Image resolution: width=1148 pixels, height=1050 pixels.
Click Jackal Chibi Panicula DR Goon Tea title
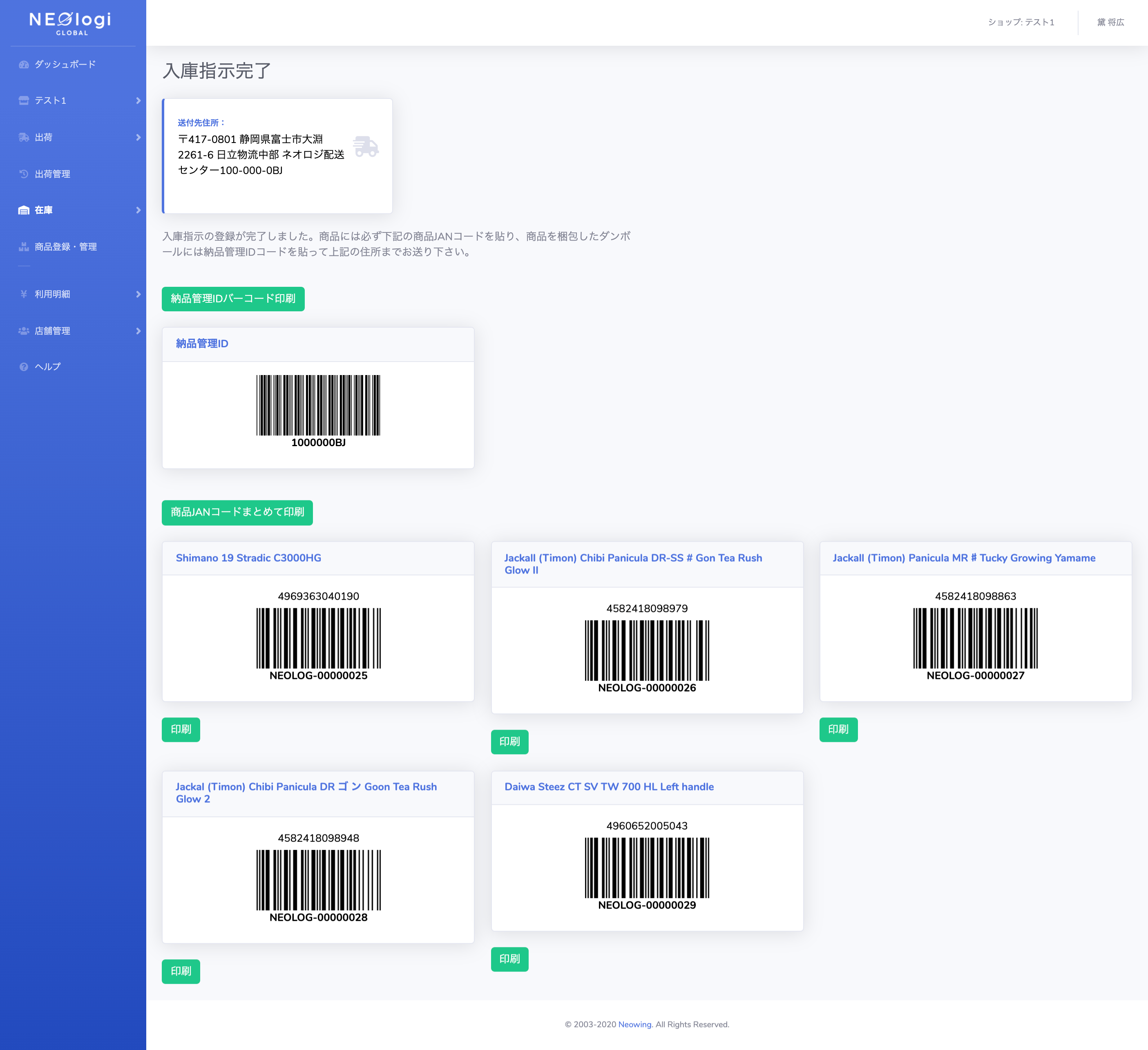306,793
